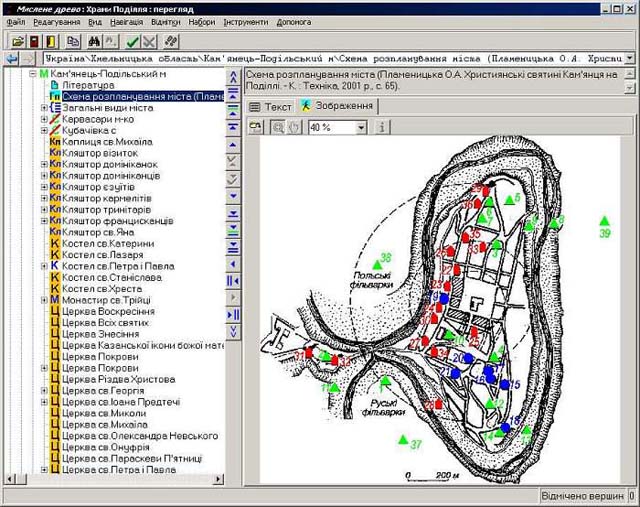Image resolution: width=640 pixels, height=507 pixels.
Task: Select Костел св.Катерини in the tree
Action: click(107, 244)
